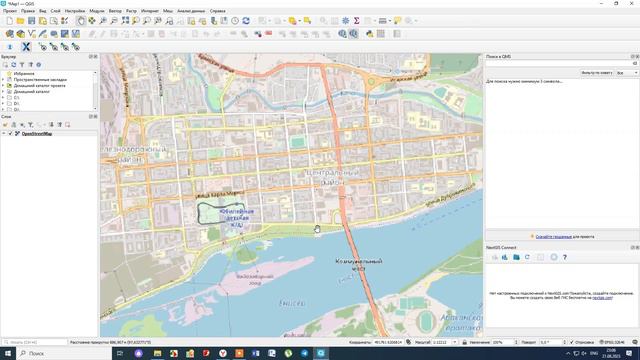Open the QuickMapServices search globe icon
The width and height of the screenshot is (640, 360).
tap(353, 34)
